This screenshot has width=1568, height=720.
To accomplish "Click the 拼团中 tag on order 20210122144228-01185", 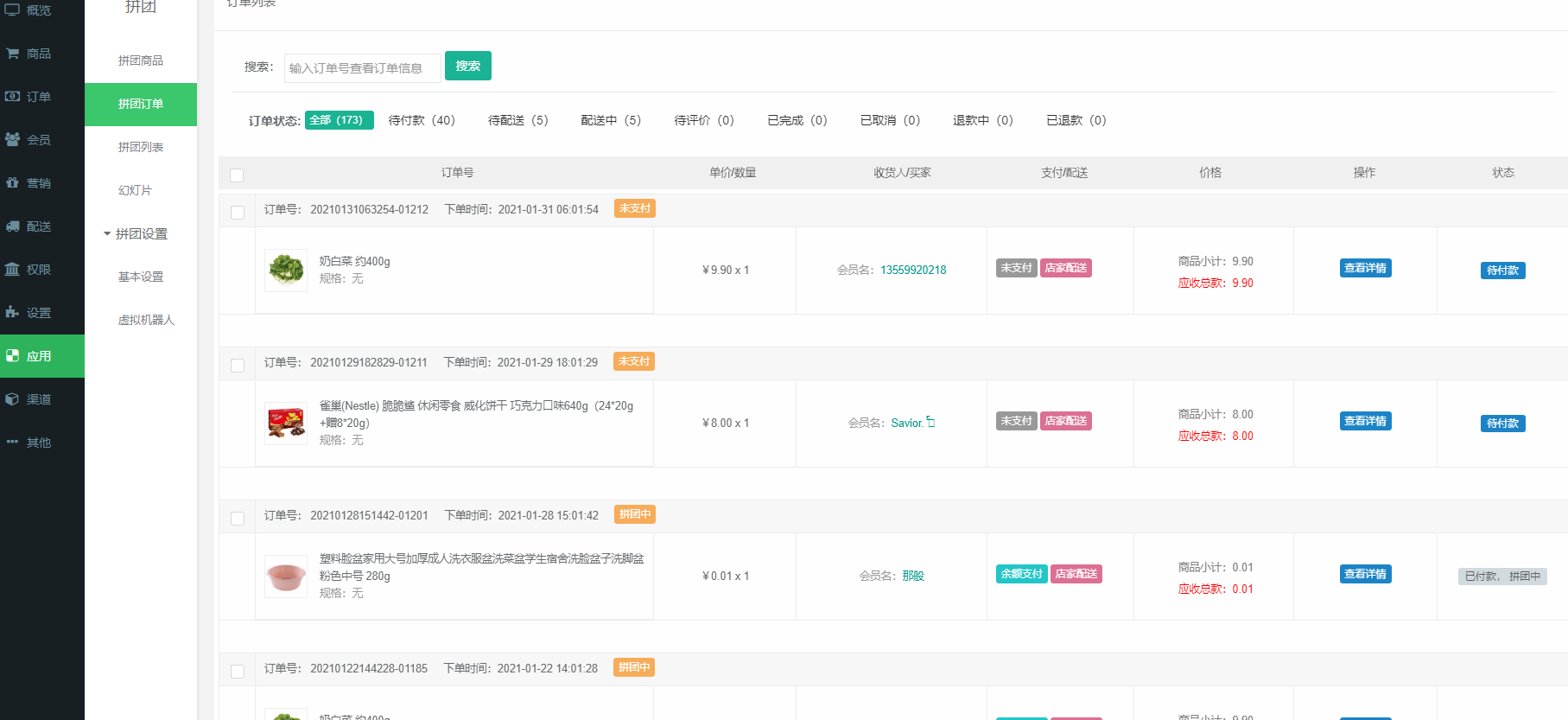I will (x=634, y=667).
